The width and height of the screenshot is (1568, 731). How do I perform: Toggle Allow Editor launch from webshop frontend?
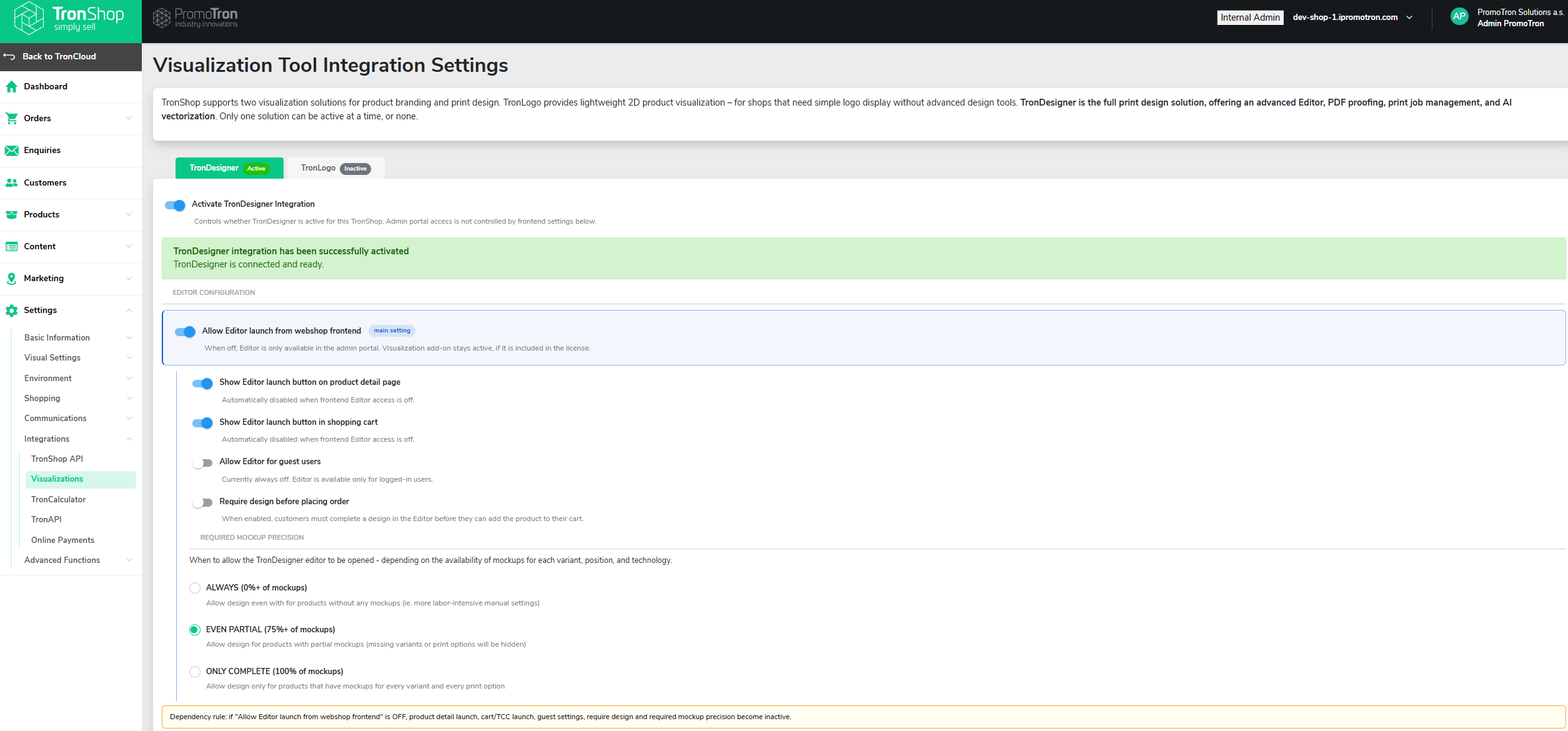pos(185,332)
